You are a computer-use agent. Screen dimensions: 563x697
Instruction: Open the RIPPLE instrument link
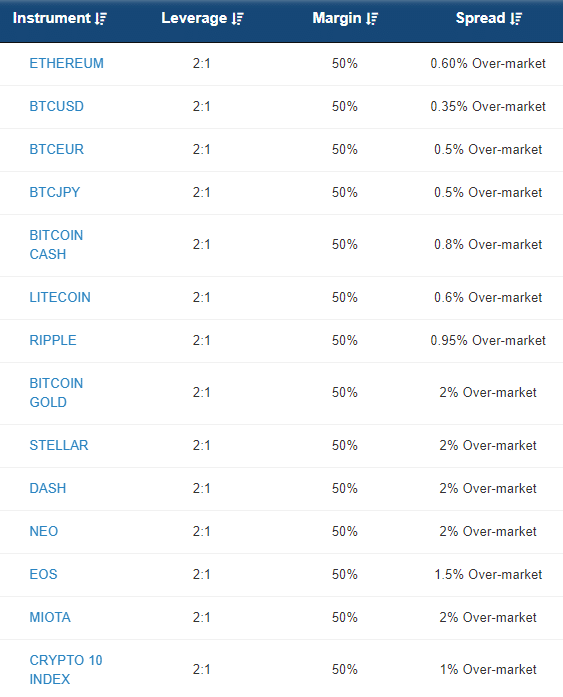53,340
